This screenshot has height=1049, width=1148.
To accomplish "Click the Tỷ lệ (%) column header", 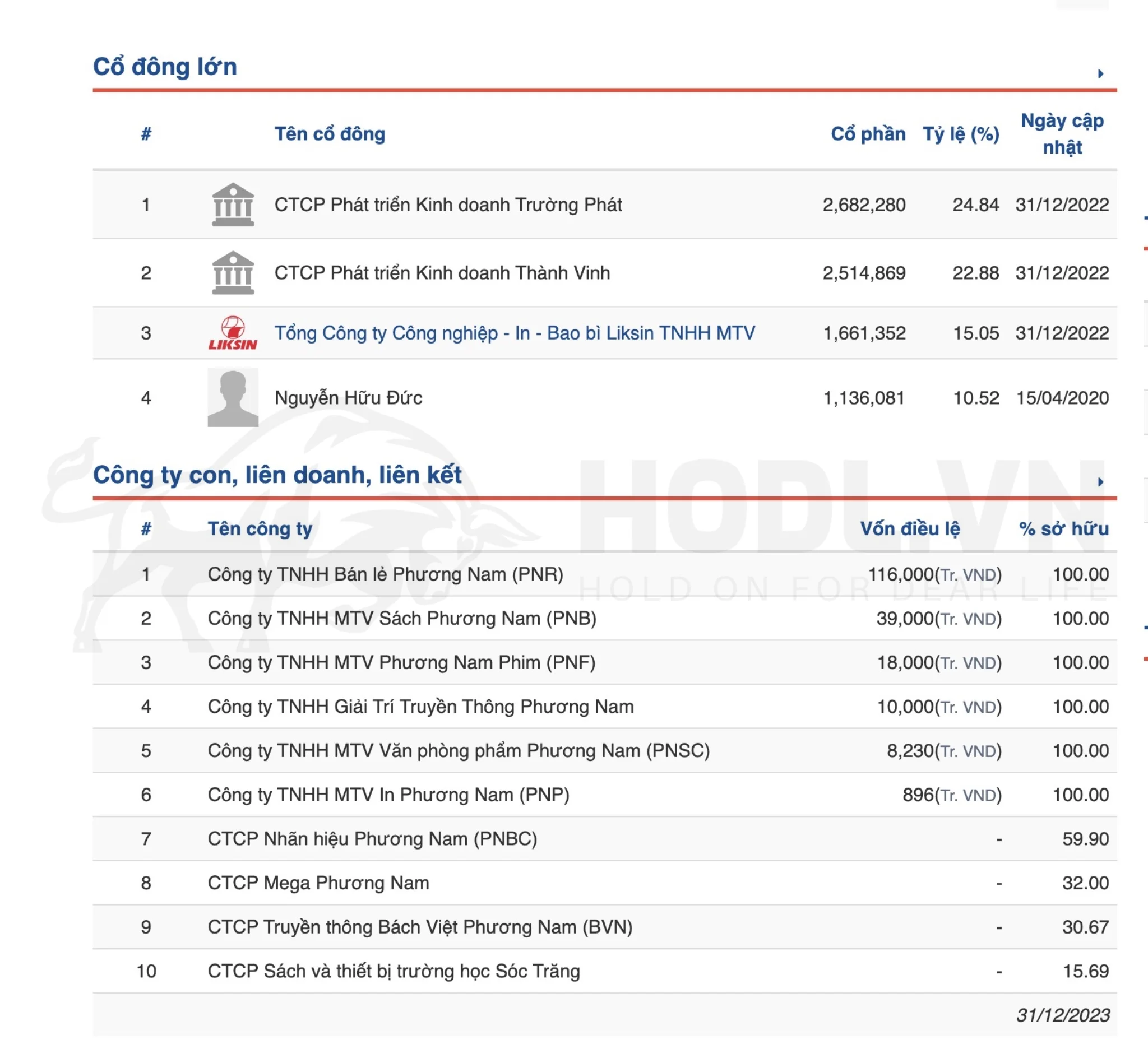I will pos(962,135).
